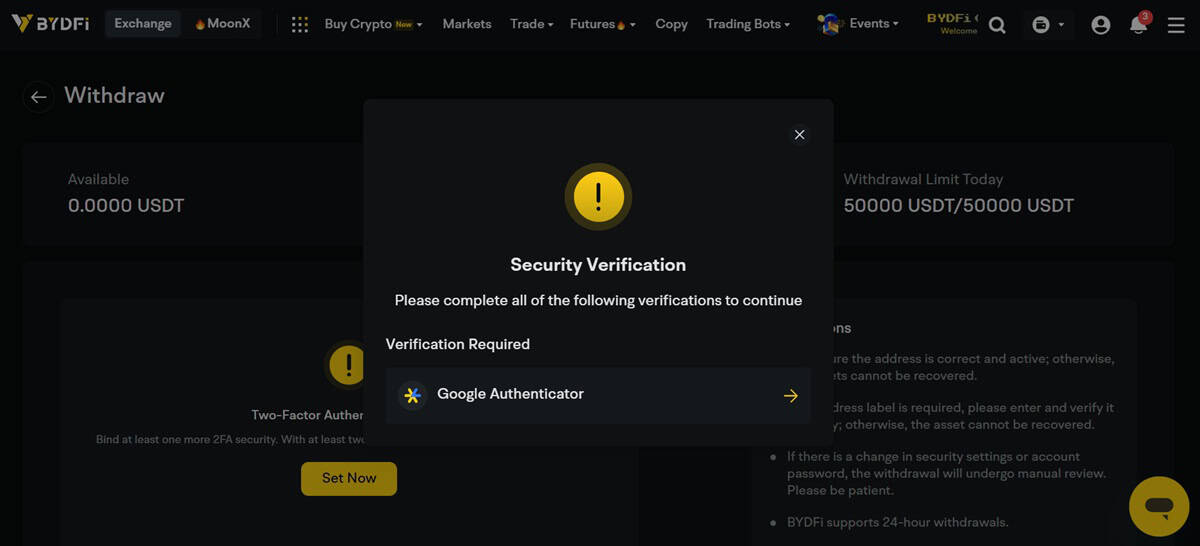This screenshot has width=1200, height=546.
Task: Open the apps grid menu
Action: pyautogui.click(x=299, y=25)
